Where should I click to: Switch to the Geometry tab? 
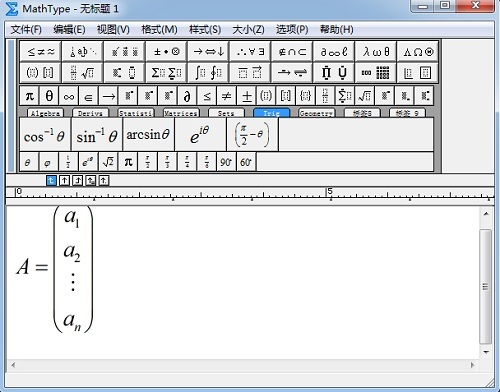point(316,113)
